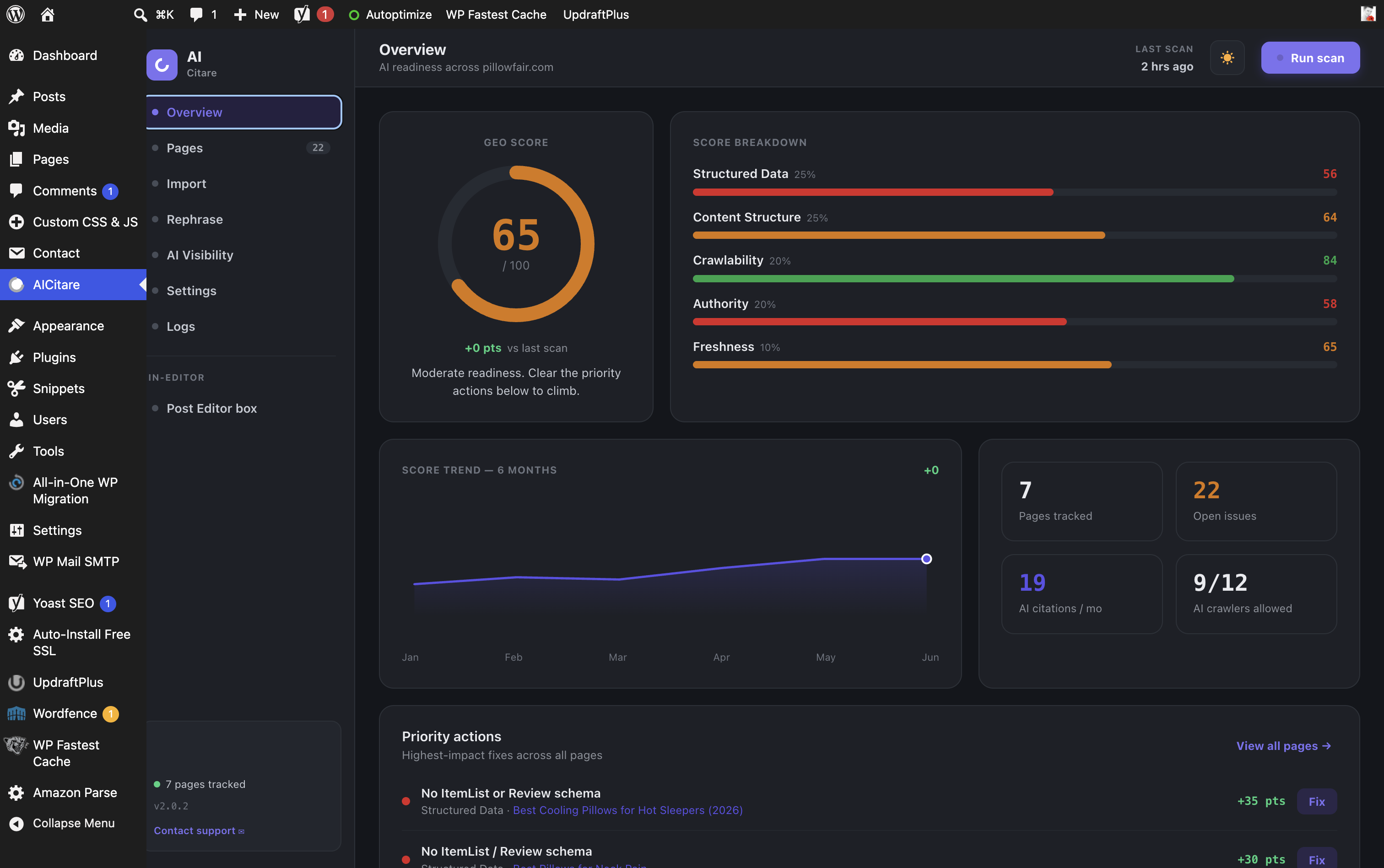Open the Pages tab with 22 badge
The width and height of the screenshot is (1384, 868).
[244, 147]
